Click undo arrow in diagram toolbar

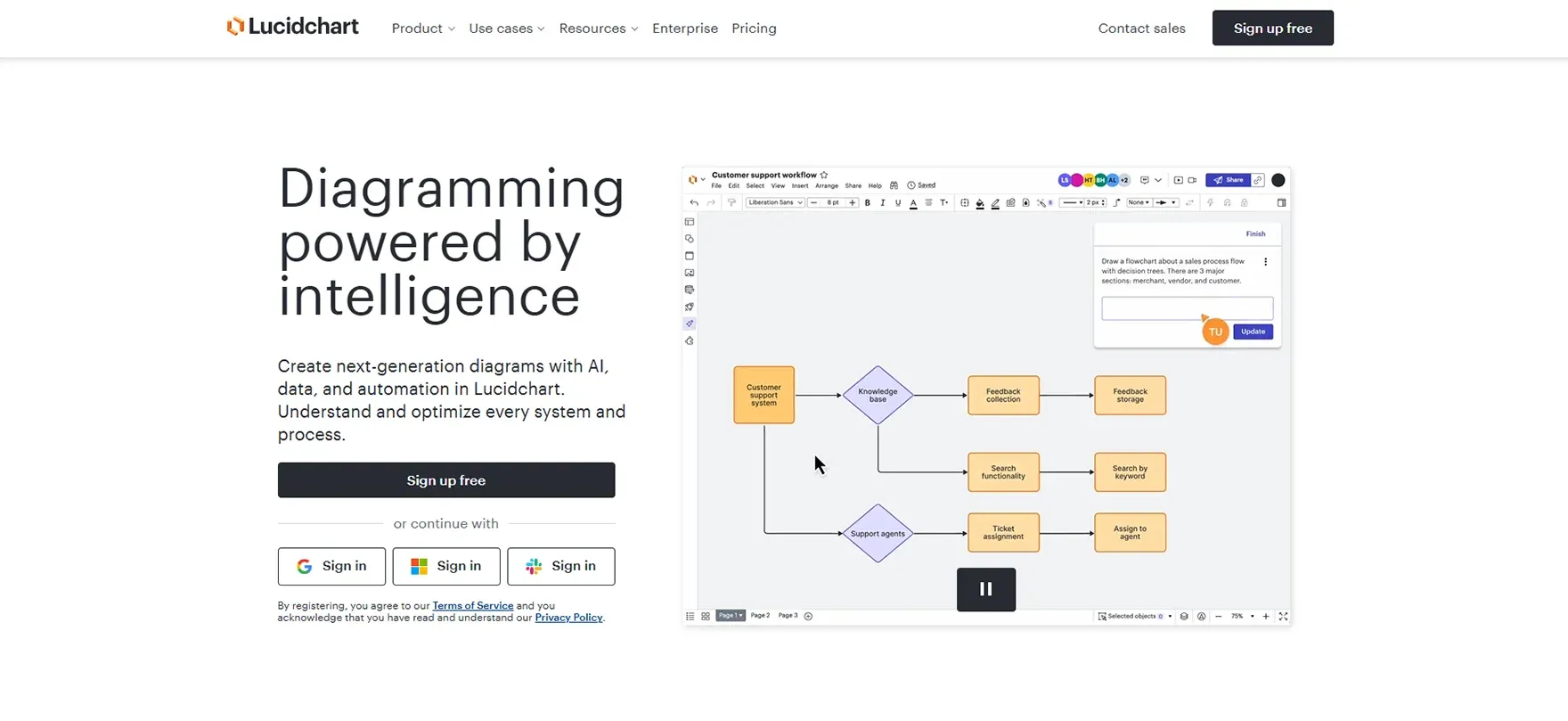click(694, 202)
